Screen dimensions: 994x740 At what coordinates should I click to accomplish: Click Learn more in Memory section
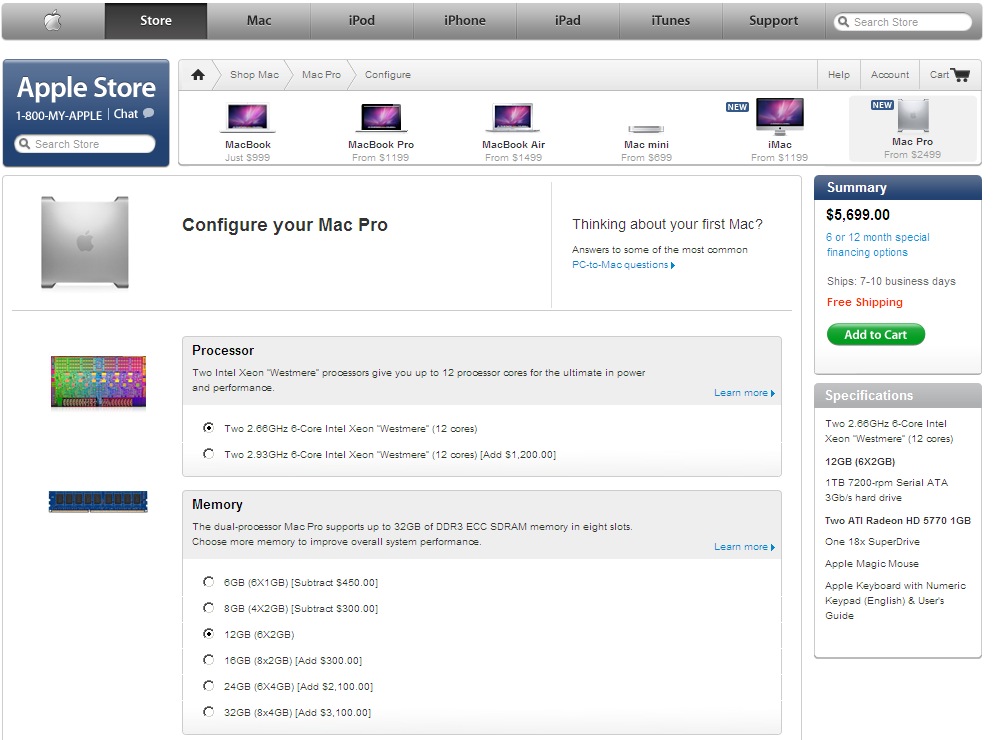(x=744, y=547)
